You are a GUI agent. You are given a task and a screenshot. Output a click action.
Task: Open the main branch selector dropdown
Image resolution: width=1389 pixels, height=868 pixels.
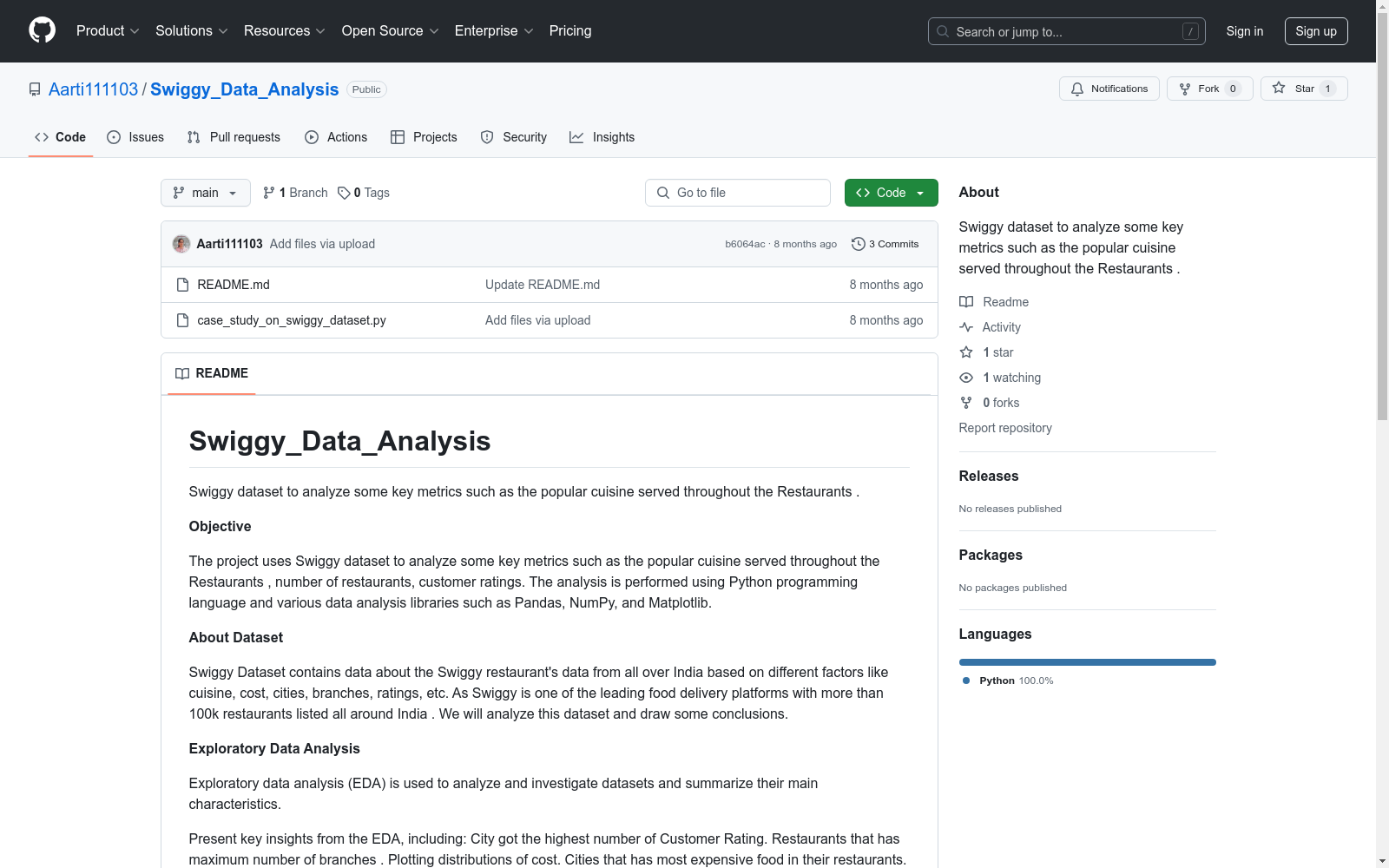pyautogui.click(x=206, y=193)
